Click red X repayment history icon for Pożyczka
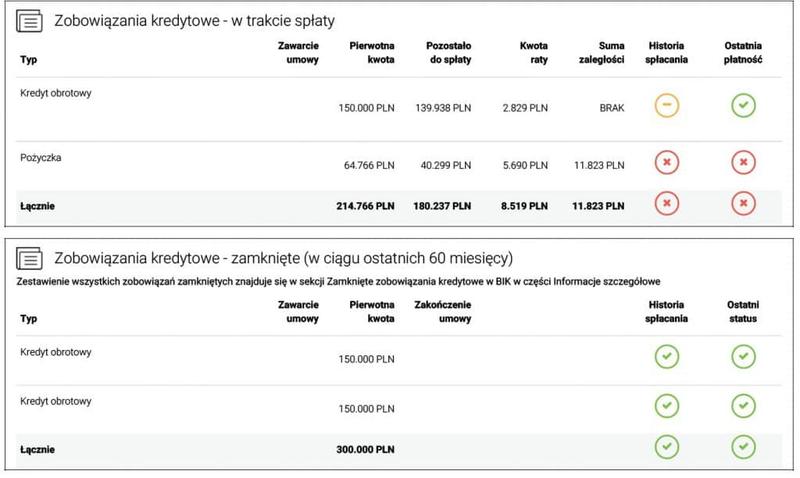The height and width of the screenshot is (478, 800). 666,162
